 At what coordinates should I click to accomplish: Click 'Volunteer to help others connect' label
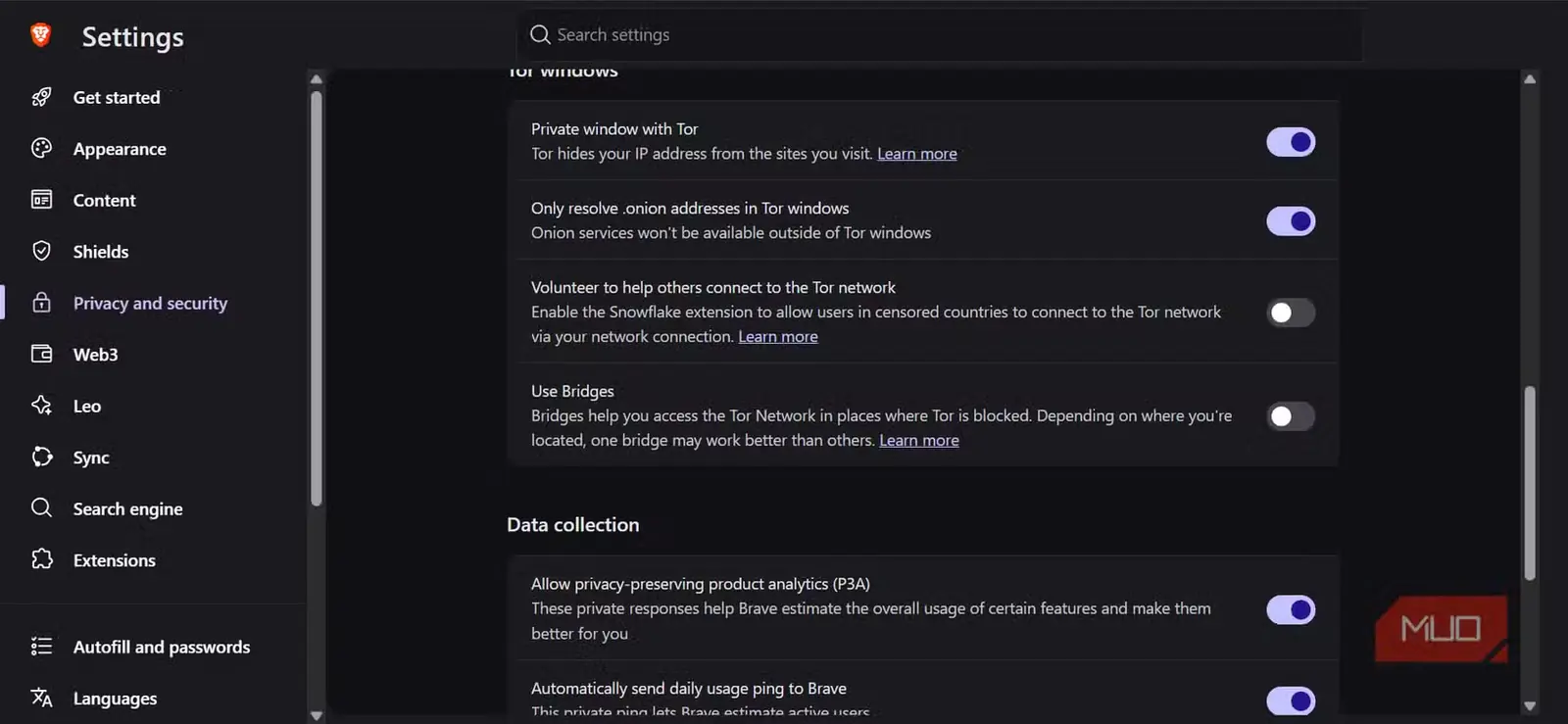pos(713,287)
